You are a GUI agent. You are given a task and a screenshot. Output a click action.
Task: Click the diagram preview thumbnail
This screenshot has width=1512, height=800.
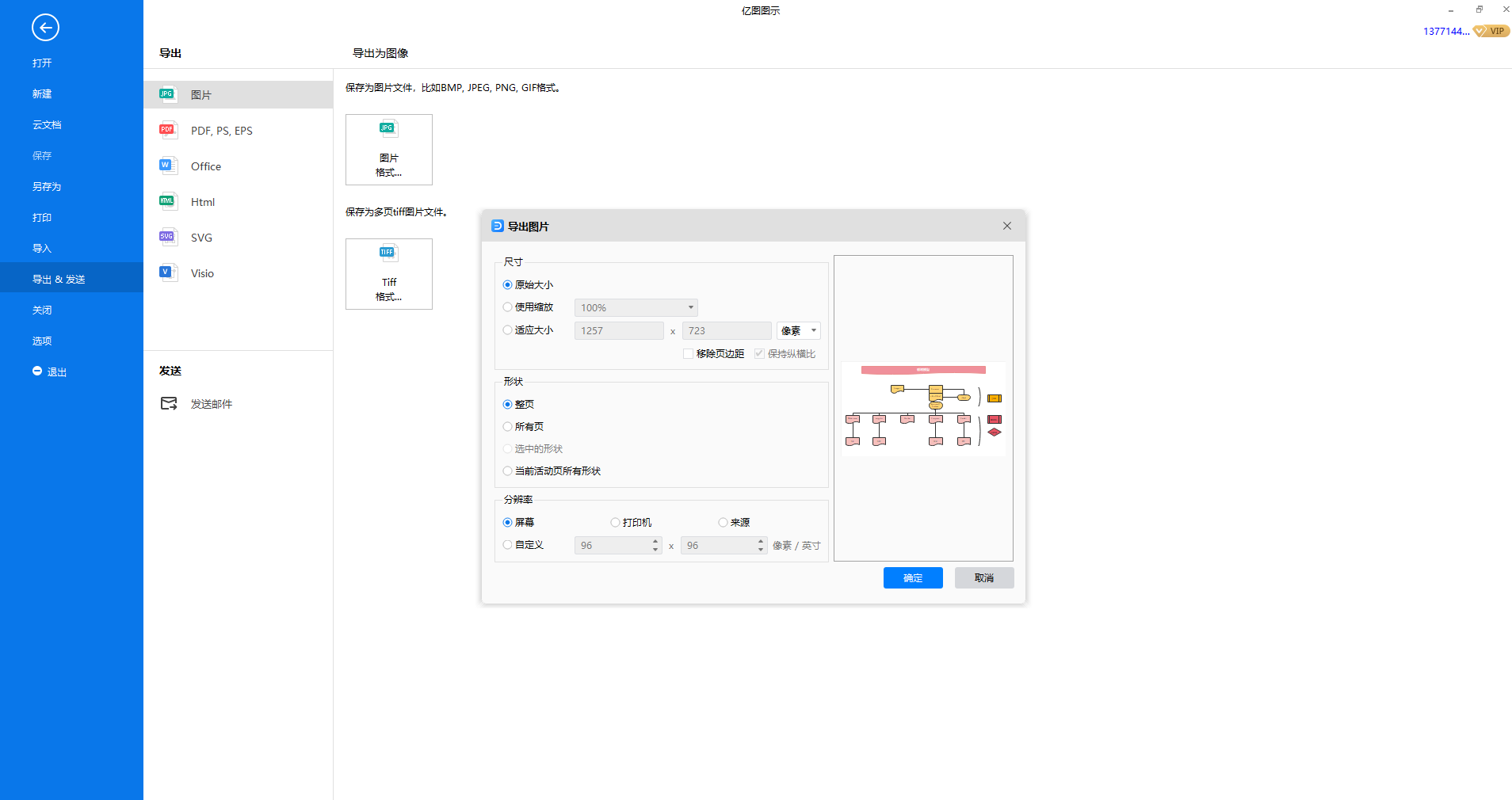pyautogui.click(x=923, y=408)
